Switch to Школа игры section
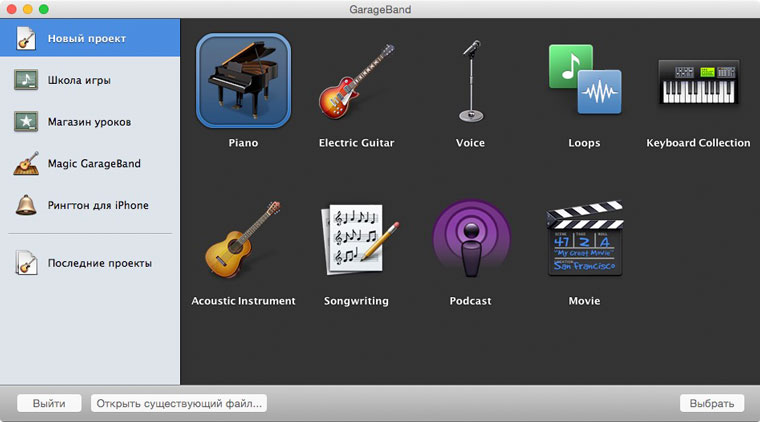The height and width of the screenshot is (422, 760). pyautogui.click(x=90, y=80)
